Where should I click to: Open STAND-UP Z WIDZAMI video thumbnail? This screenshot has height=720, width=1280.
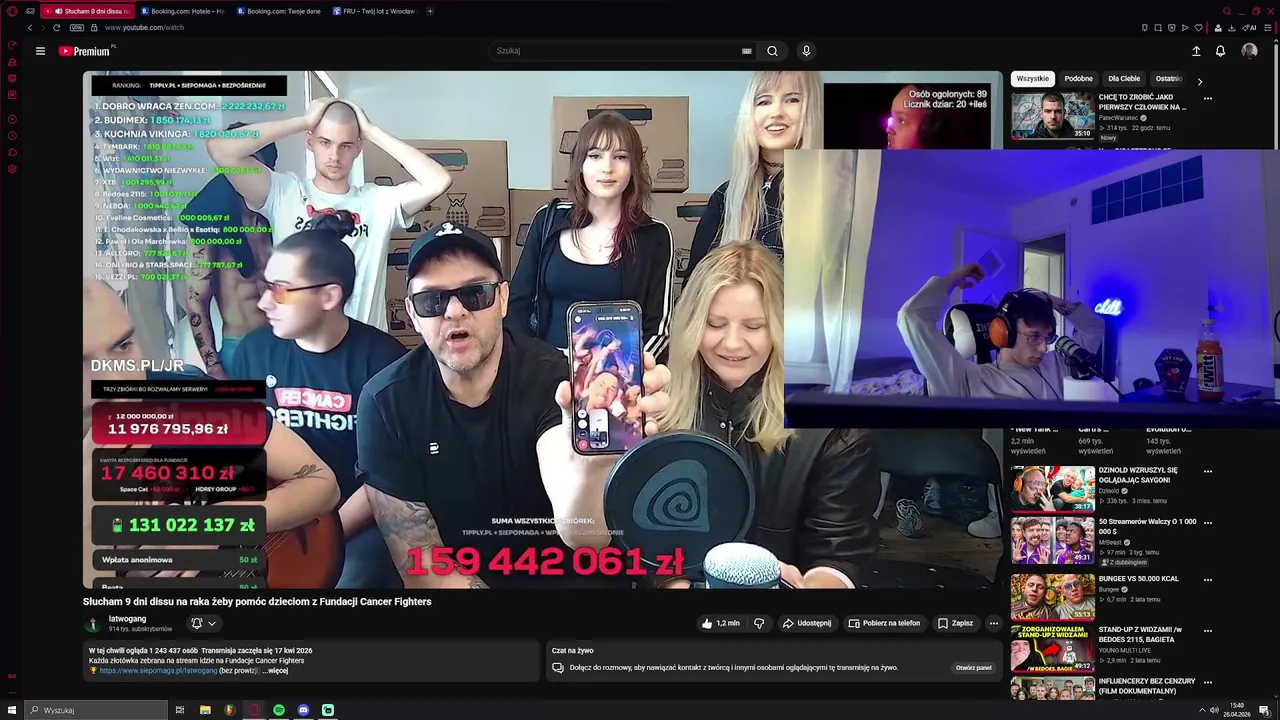[x=1053, y=648]
